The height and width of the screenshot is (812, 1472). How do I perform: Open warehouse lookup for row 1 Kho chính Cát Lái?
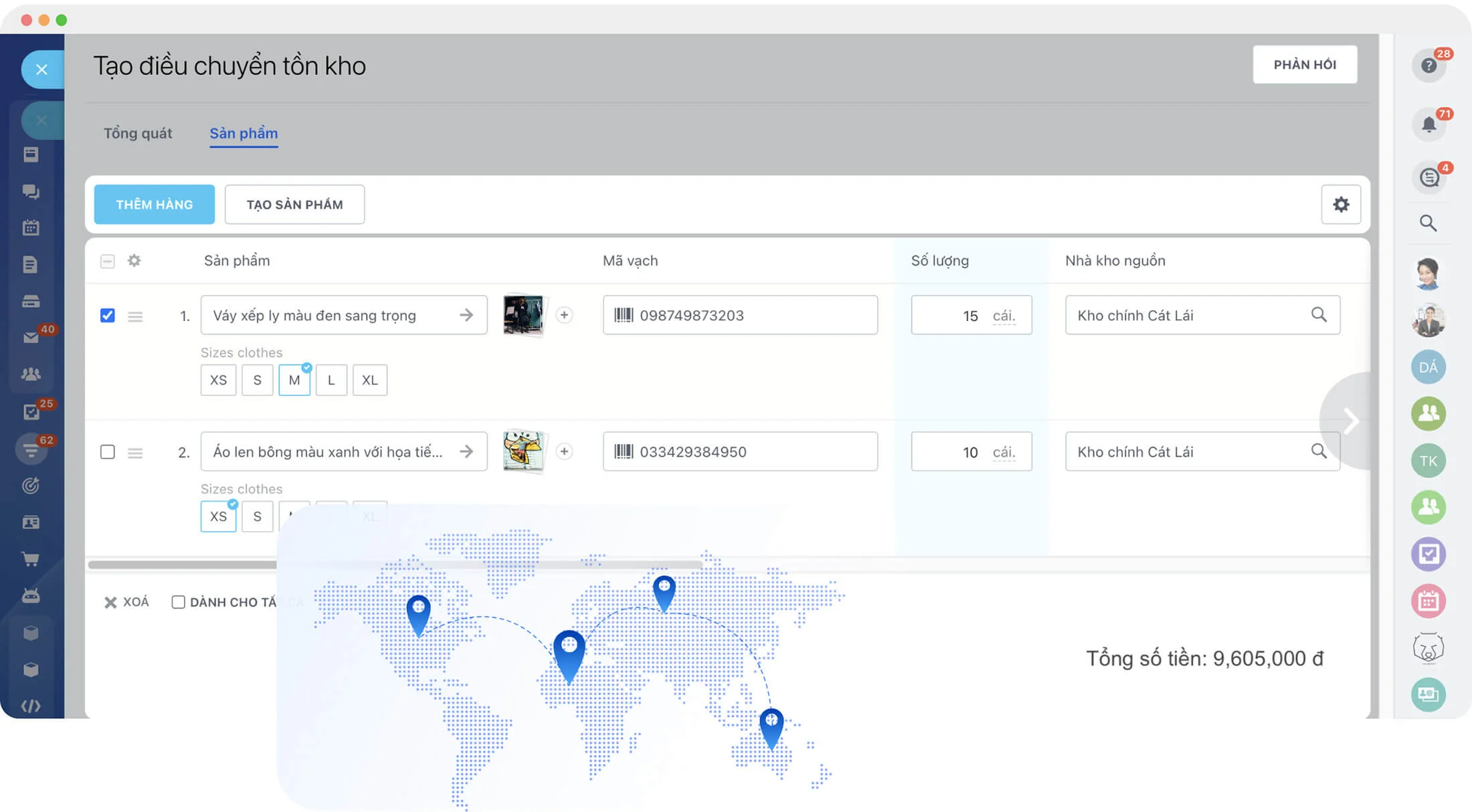[1318, 315]
